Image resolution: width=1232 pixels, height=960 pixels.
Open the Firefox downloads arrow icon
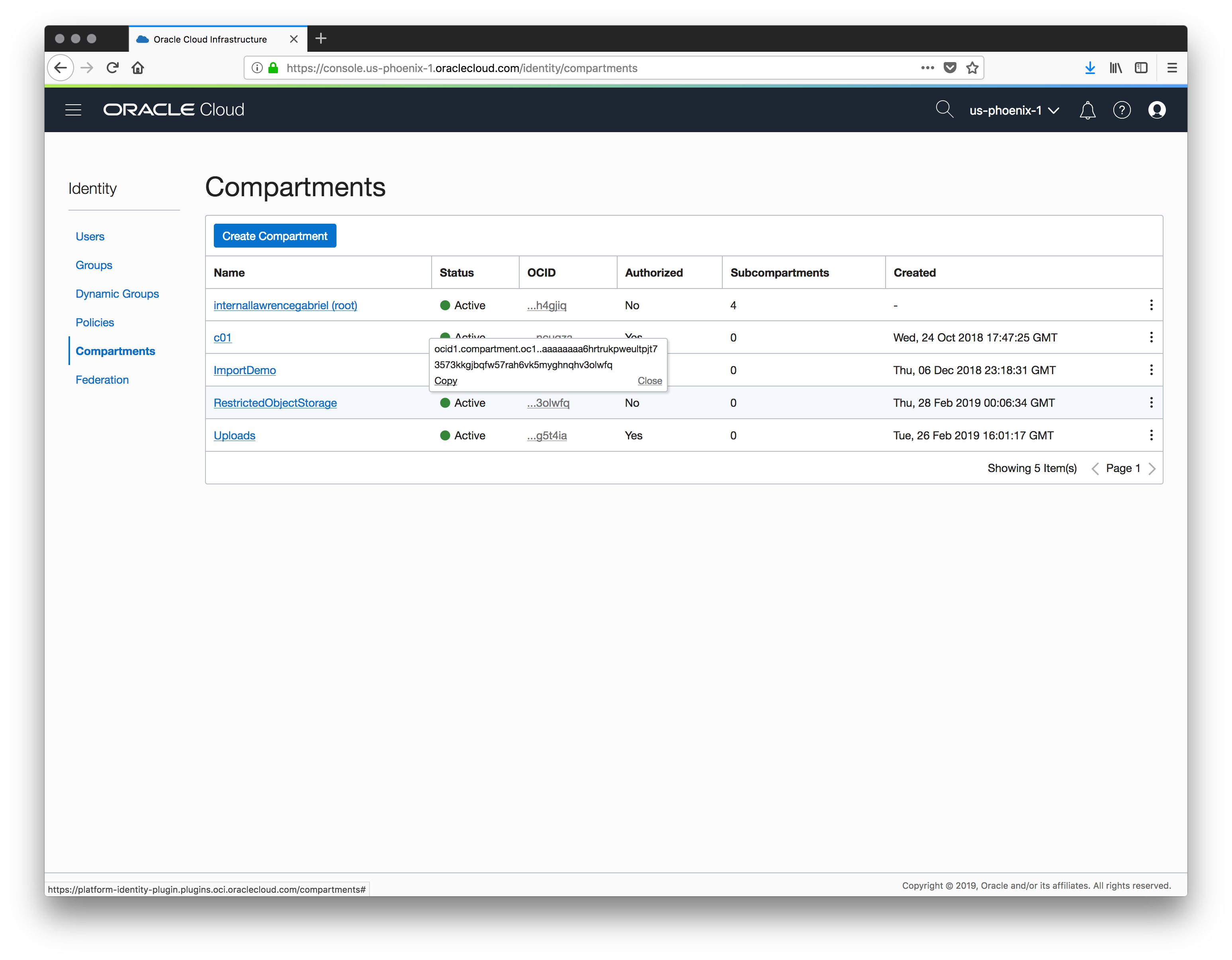click(x=1090, y=68)
